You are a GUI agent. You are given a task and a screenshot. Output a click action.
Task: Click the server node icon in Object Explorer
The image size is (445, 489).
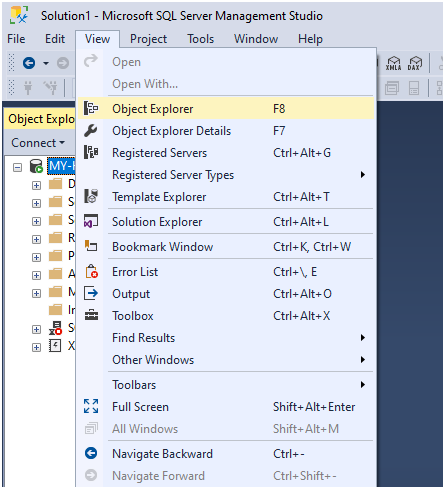tap(36, 166)
